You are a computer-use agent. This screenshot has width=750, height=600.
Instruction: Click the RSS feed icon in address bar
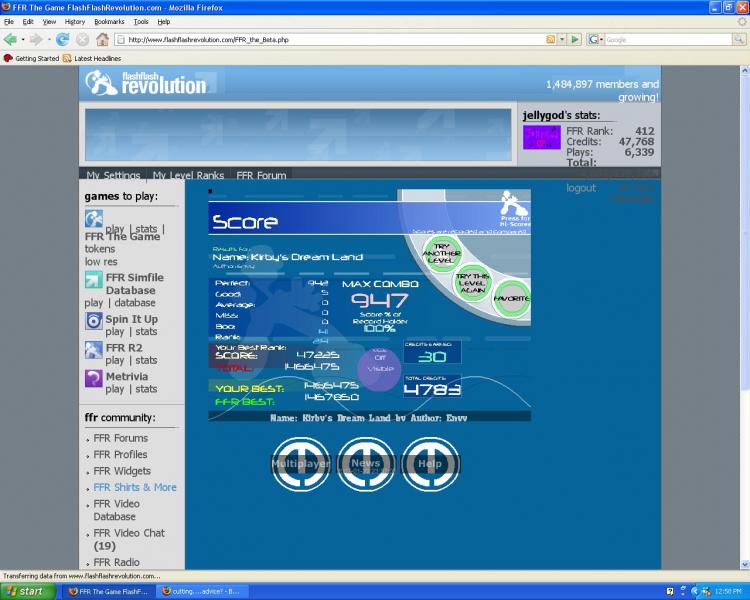[x=550, y=40]
